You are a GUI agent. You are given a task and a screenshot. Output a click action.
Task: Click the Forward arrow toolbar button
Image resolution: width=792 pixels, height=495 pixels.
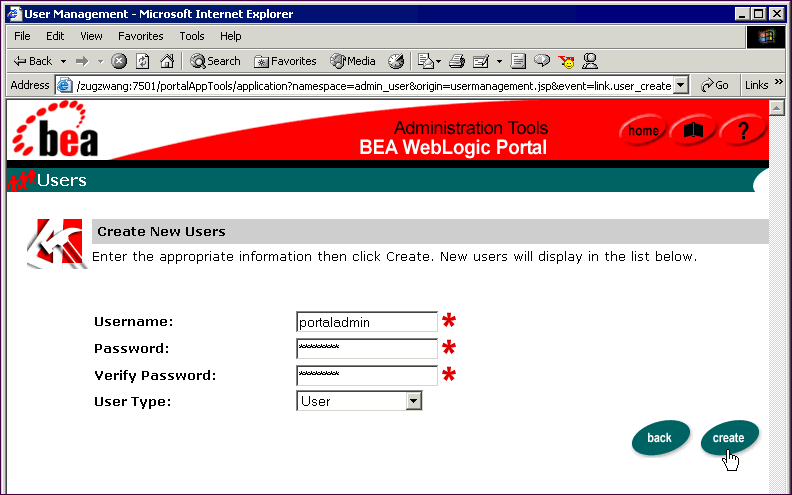click(82, 62)
